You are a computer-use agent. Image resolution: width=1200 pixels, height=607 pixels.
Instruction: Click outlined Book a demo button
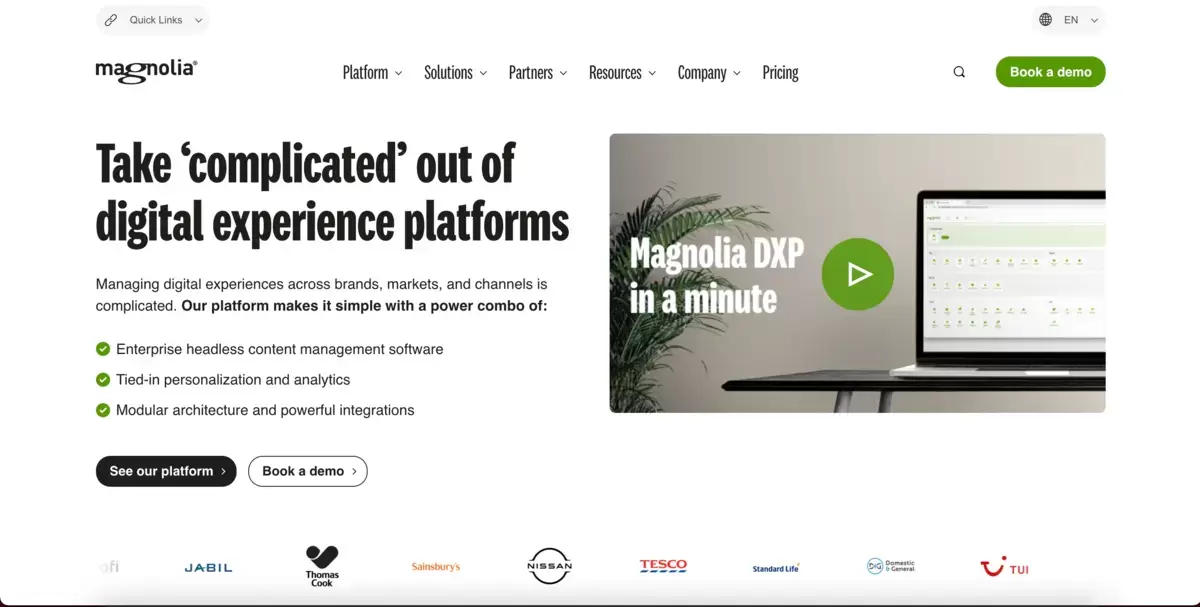coord(308,471)
